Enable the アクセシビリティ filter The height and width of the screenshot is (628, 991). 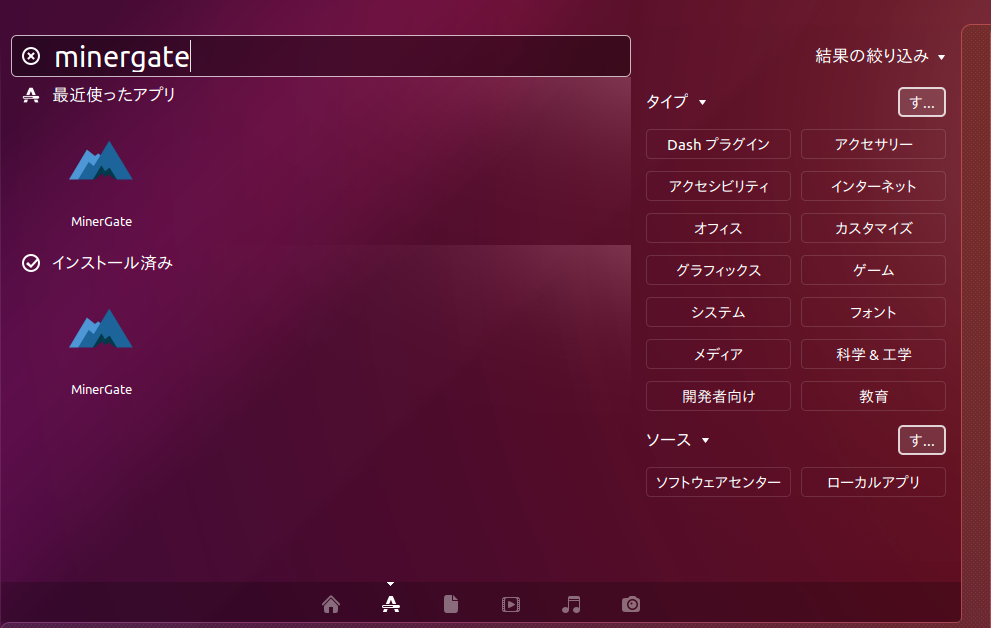pyautogui.click(x=718, y=186)
